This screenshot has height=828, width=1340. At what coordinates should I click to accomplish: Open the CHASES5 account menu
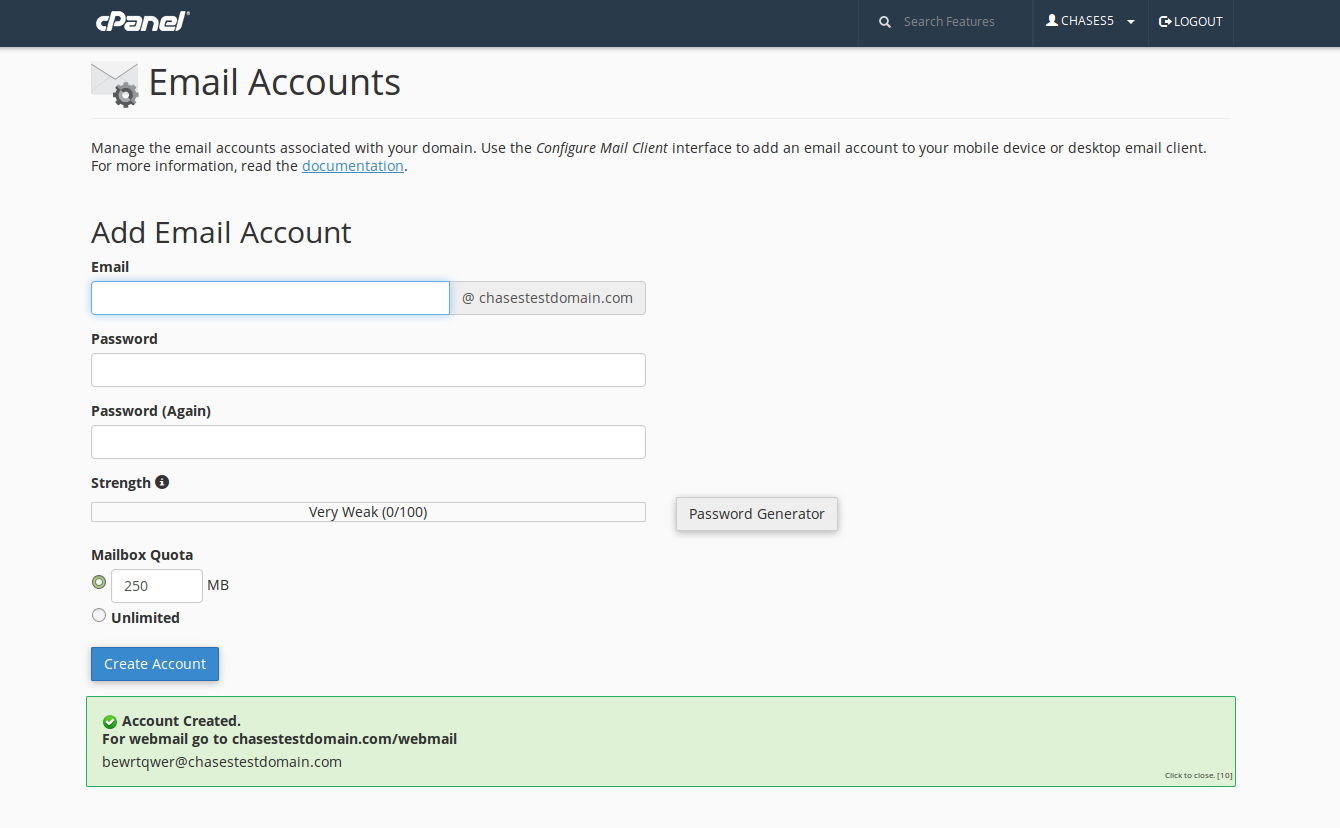pyautogui.click(x=1087, y=22)
